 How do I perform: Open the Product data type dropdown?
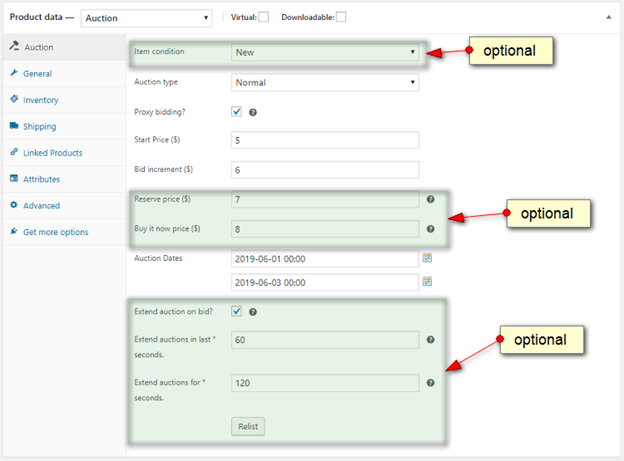click(x=147, y=17)
